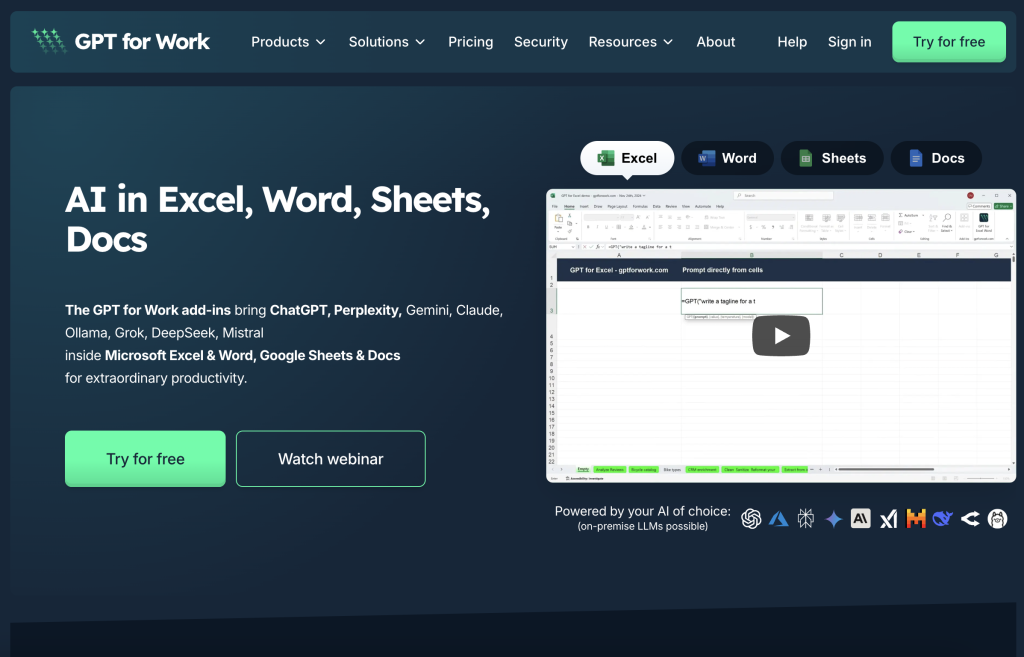This screenshot has width=1024, height=657.
Task: Click the OpenRouter arrows icon
Action: tap(970, 519)
